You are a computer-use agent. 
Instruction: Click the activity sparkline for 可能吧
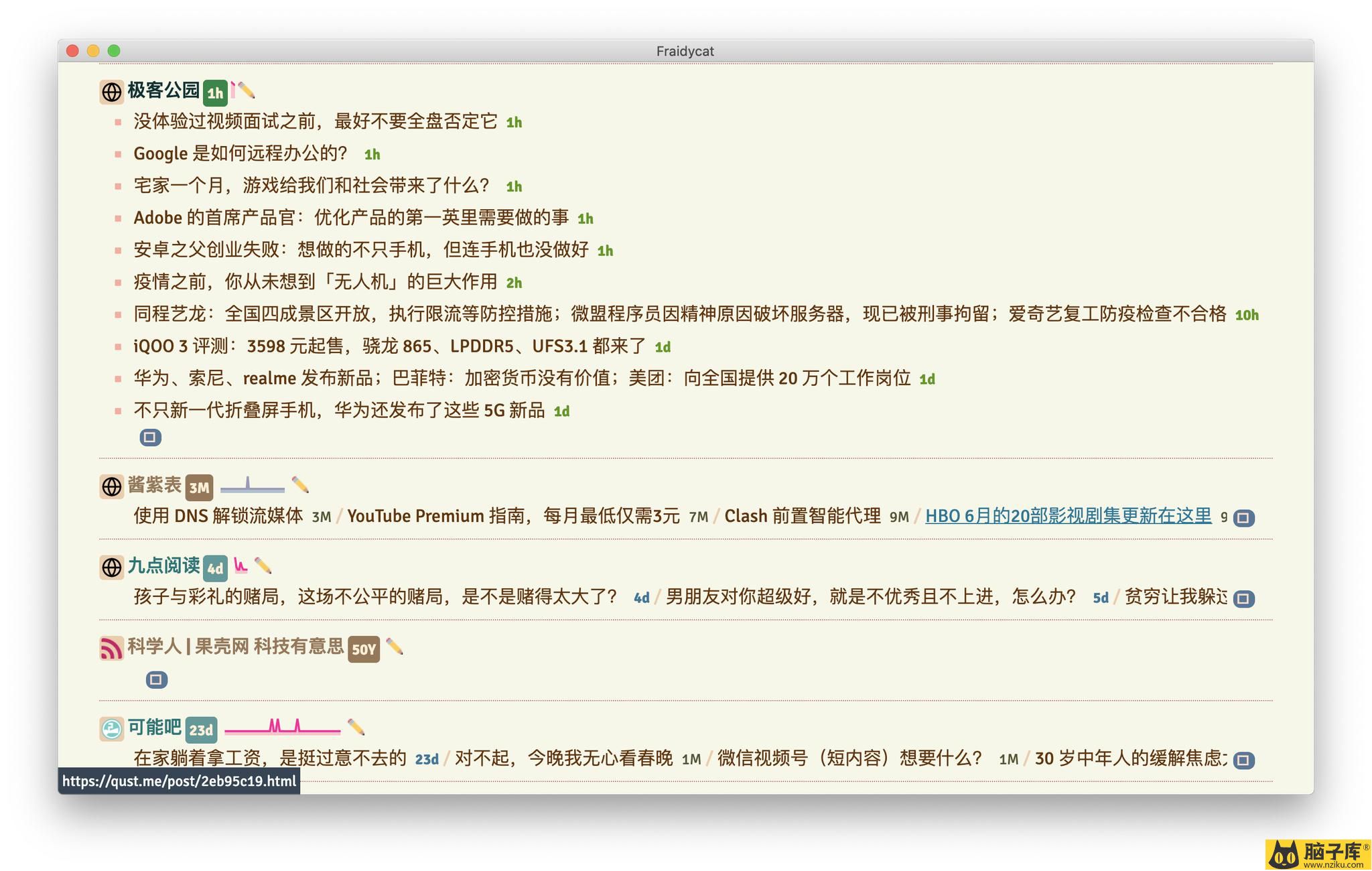pos(283,726)
